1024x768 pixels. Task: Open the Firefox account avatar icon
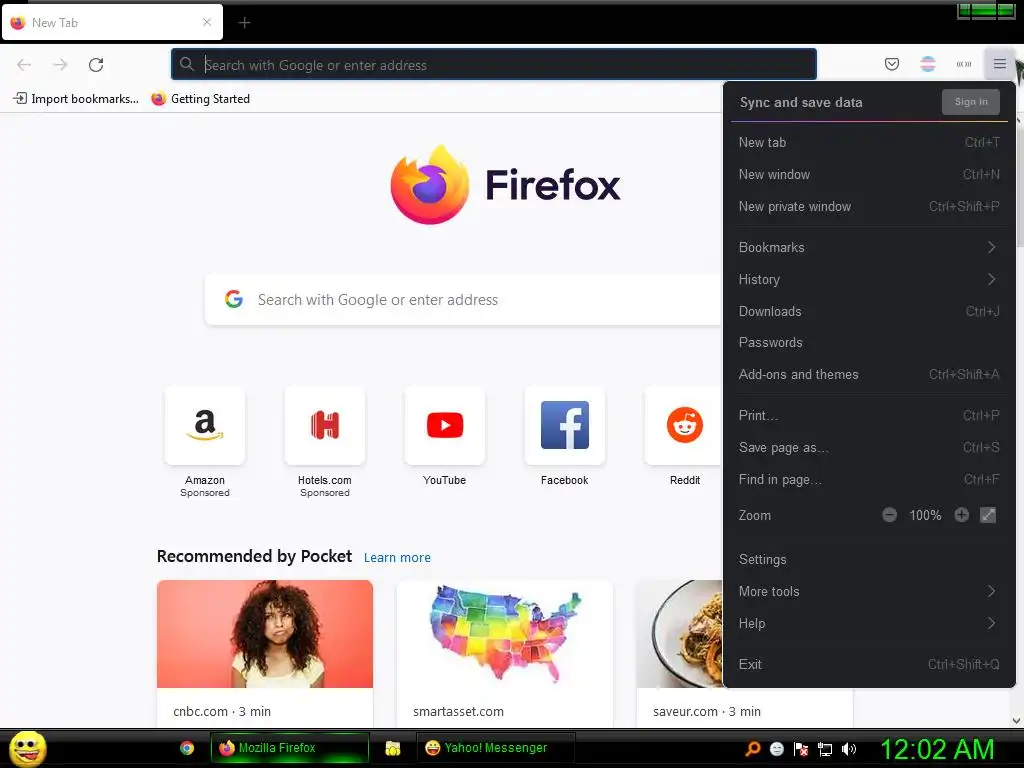(x=927, y=64)
